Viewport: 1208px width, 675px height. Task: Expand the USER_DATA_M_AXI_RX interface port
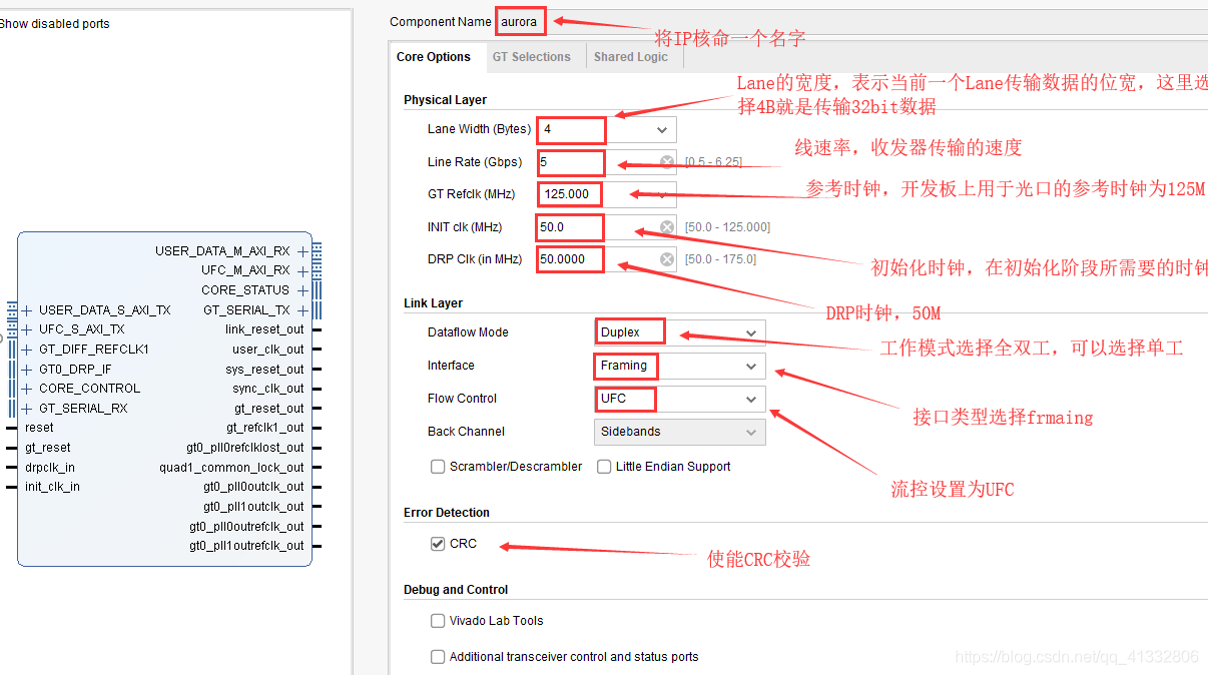click(x=303, y=251)
